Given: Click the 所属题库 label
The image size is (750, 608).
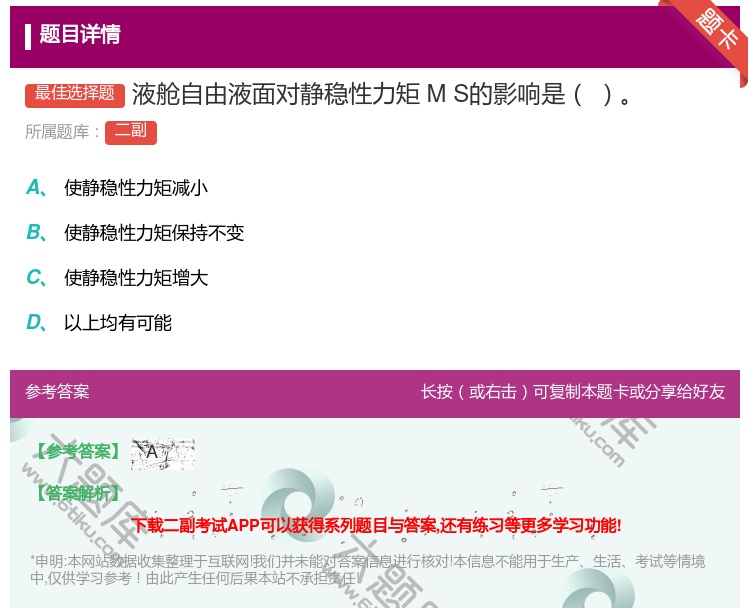Looking at the screenshot, I should point(63,132).
